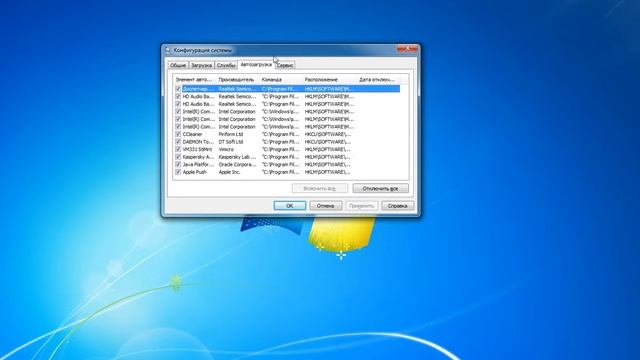Uncheck the Apple Push startup checkbox
The width and height of the screenshot is (640, 360).
(x=178, y=172)
